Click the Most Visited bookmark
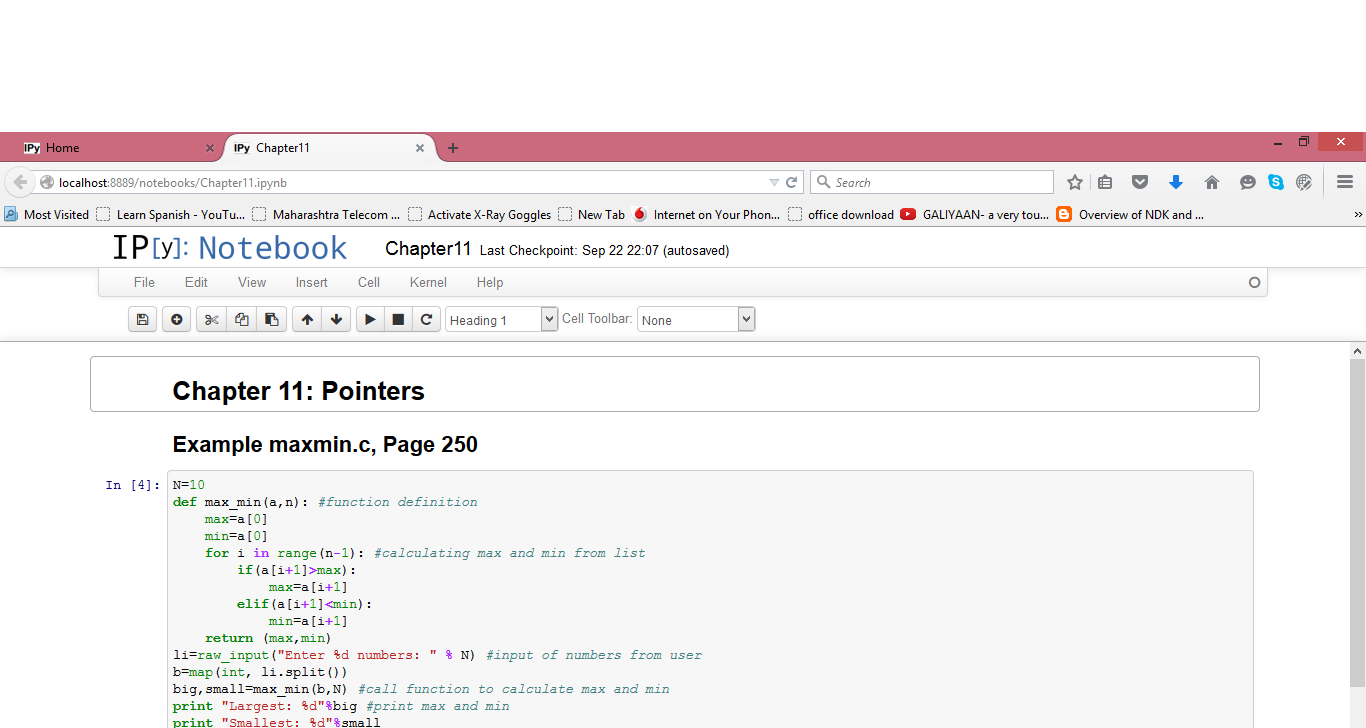Viewport: 1366px width, 728px height. (56, 215)
